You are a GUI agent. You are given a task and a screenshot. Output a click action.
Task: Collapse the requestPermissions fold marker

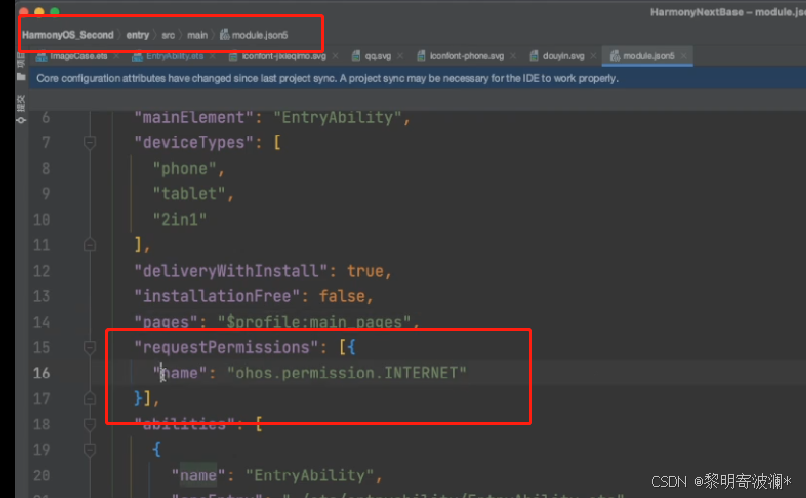pyautogui.click(x=90, y=347)
